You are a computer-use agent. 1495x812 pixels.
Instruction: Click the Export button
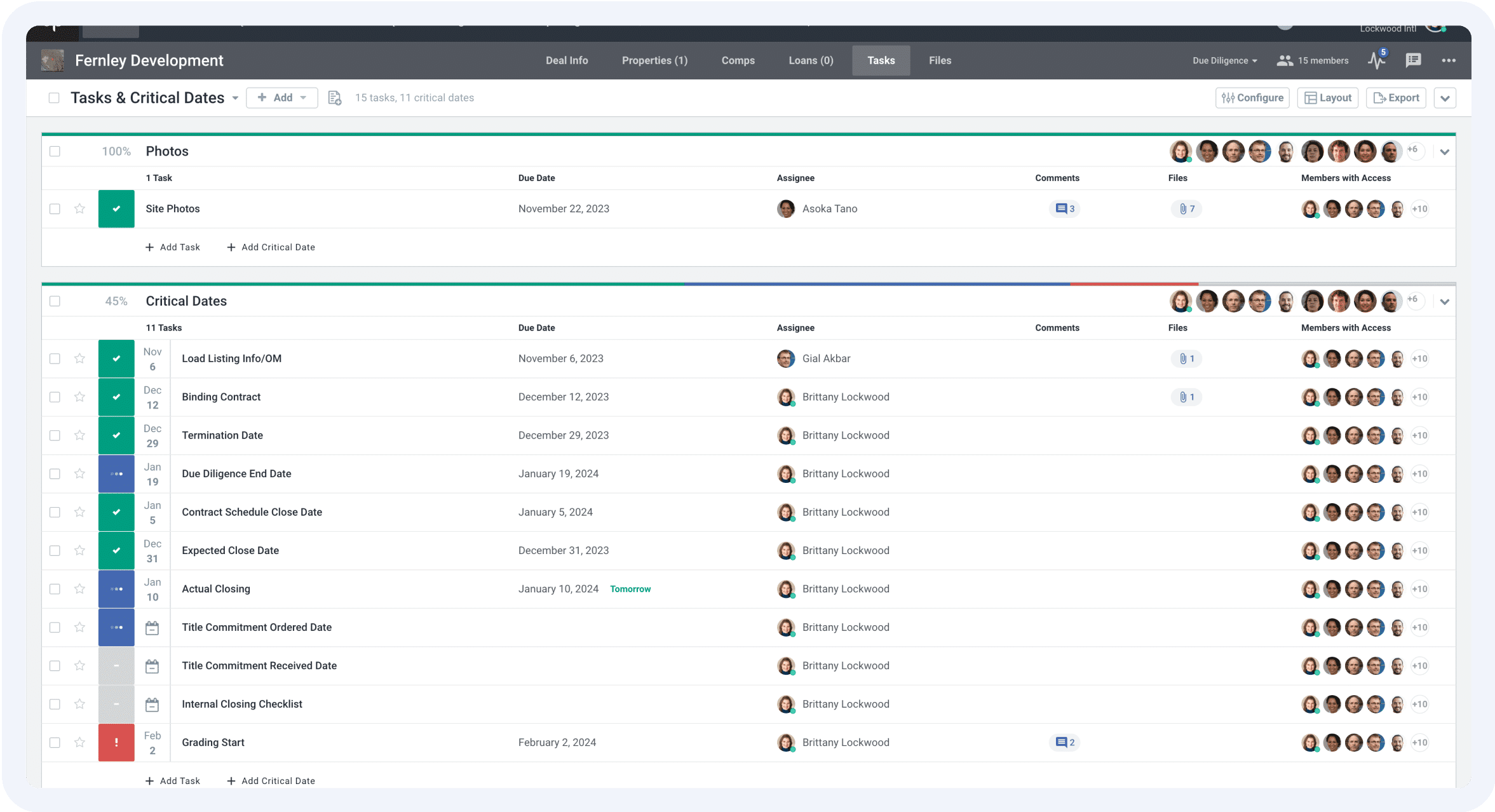tap(1396, 98)
